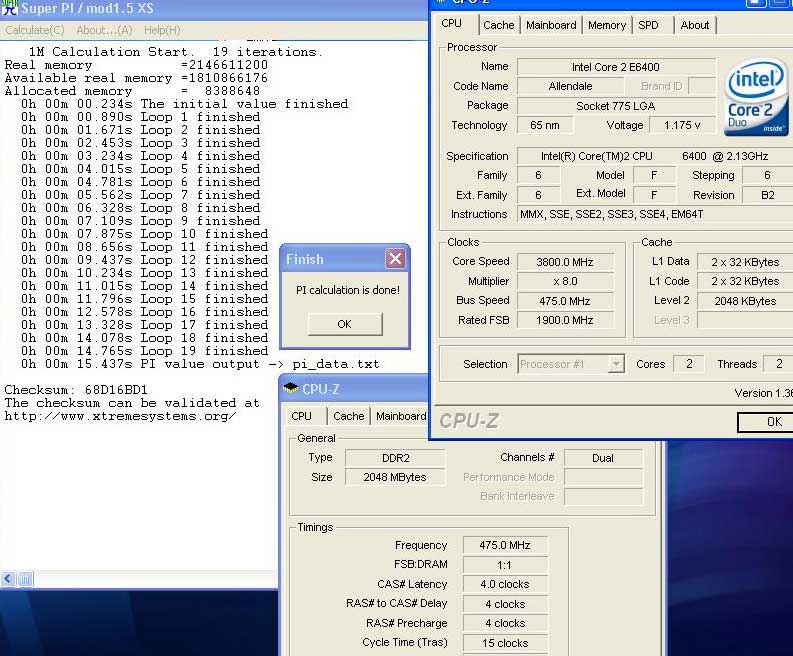Click the CPU-Z chip icon in memory window title
This screenshot has height=656, width=793.
(291, 388)
